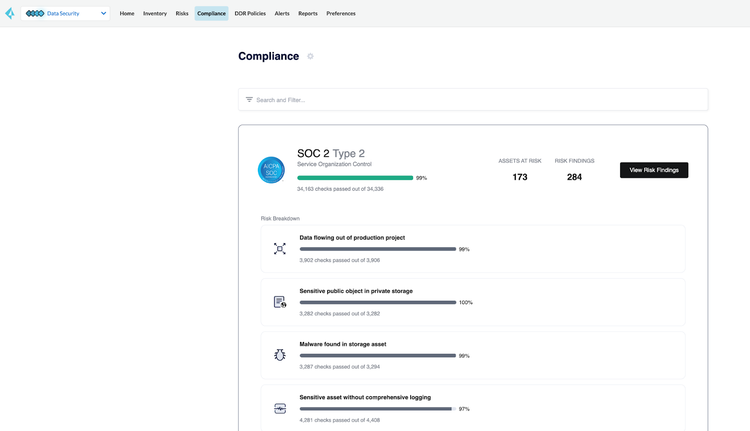Click '34,163 checks passed out of 34,336' text
The height and width of the screenshot is (431, 750).
coord(340,189)
